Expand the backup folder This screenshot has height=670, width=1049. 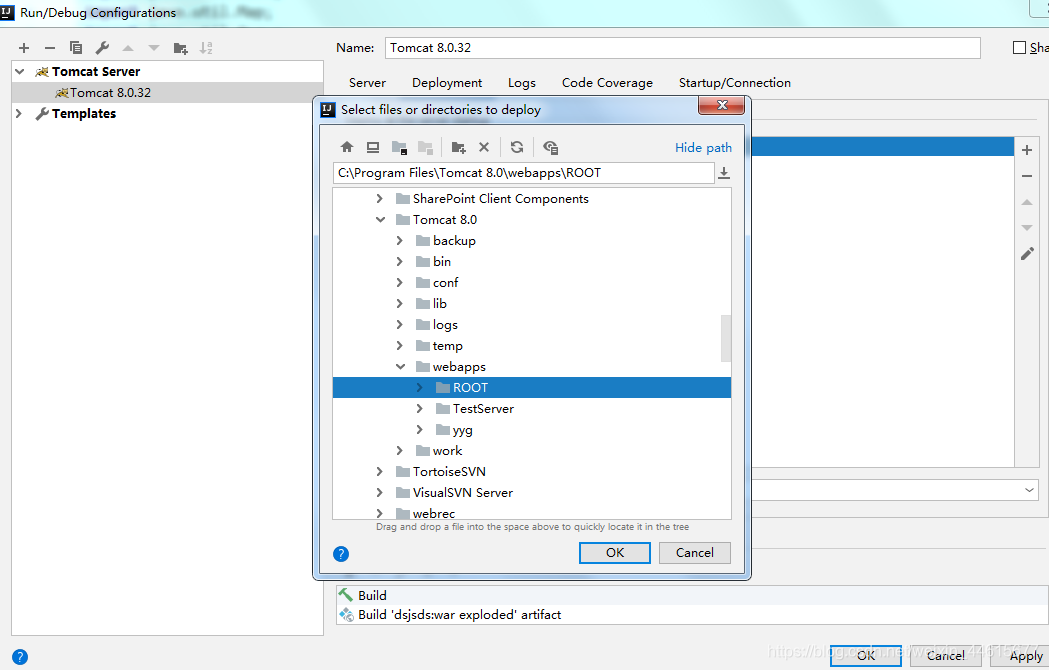point(399,241)
